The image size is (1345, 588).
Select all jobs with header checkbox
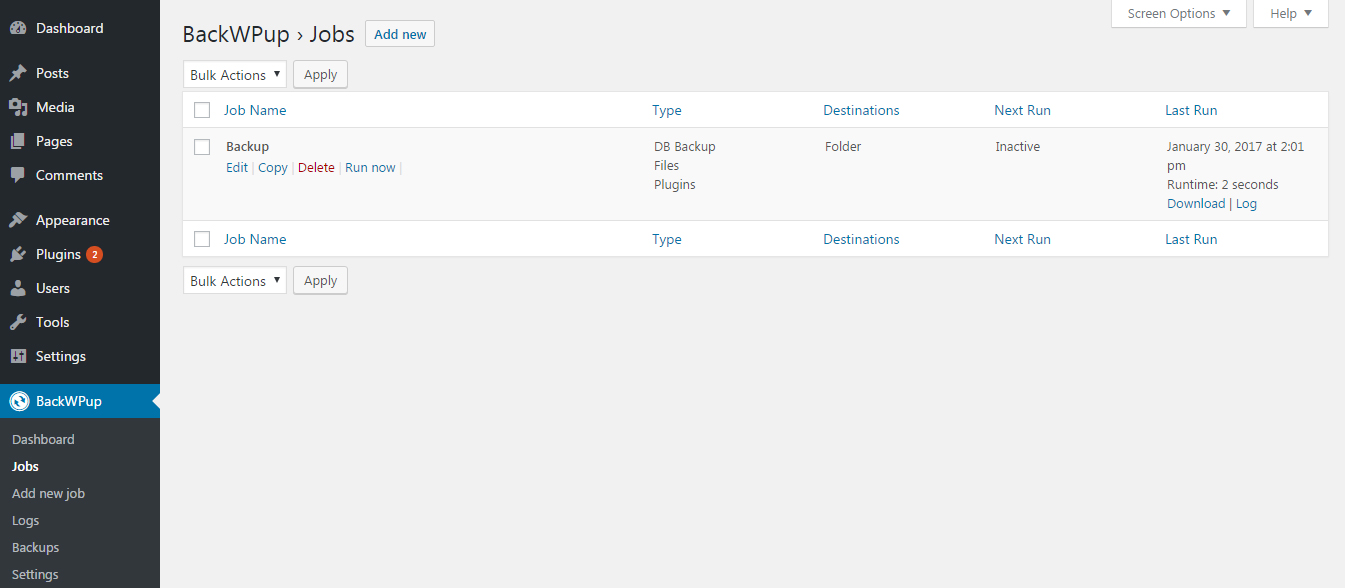(x=202, y=110)
